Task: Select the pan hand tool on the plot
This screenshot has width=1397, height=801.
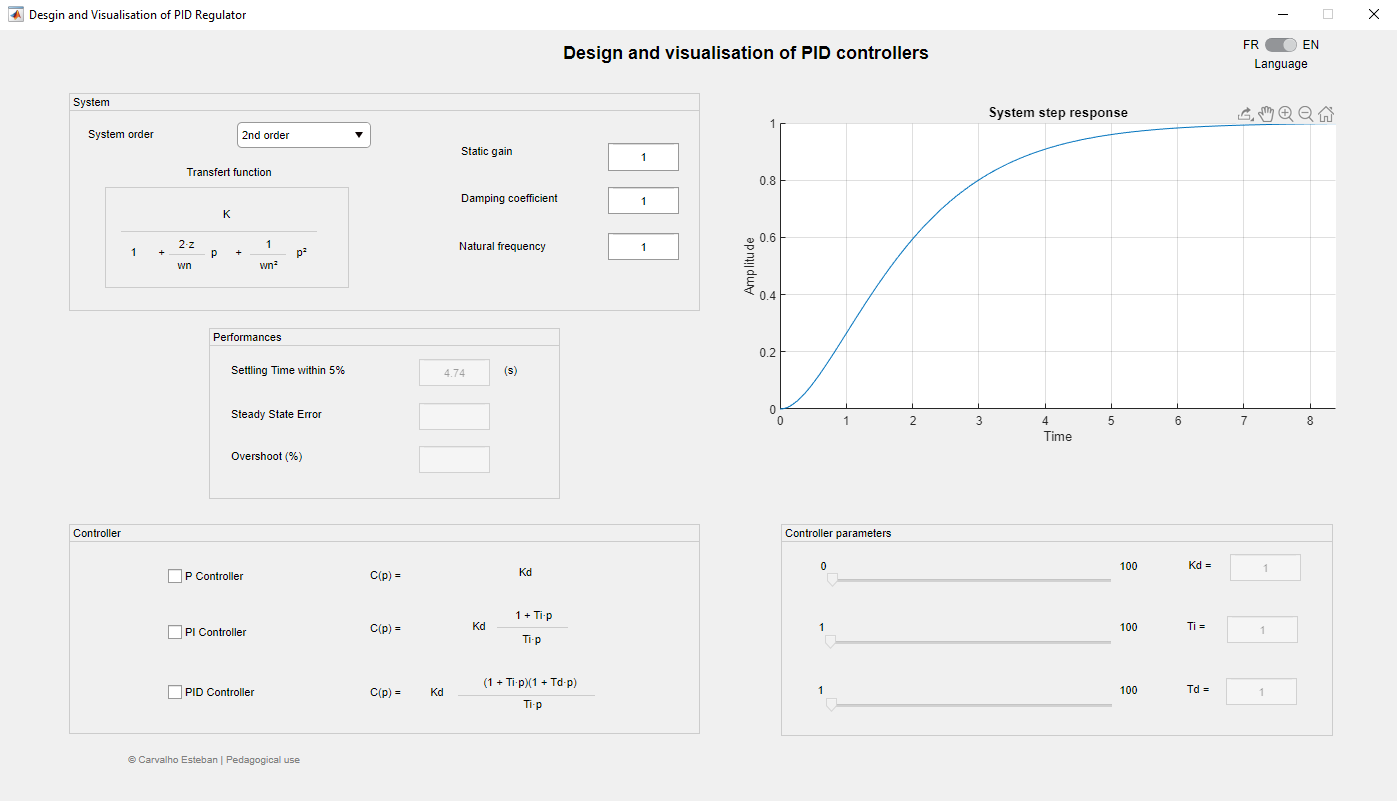Action: point(1266,114)
